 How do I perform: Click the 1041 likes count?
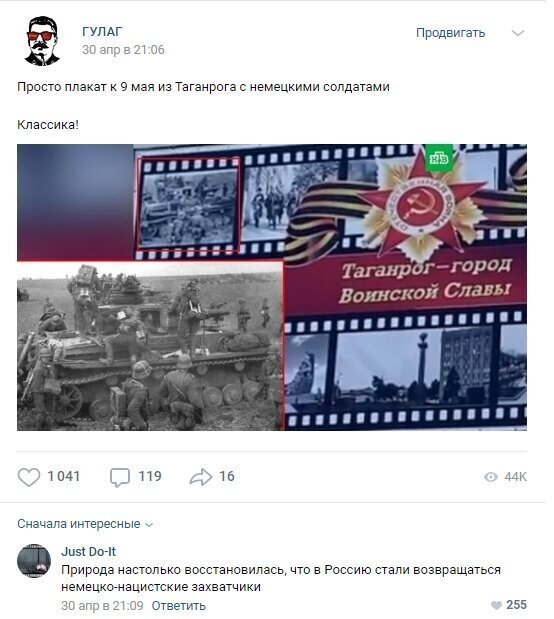click(64, 476)
